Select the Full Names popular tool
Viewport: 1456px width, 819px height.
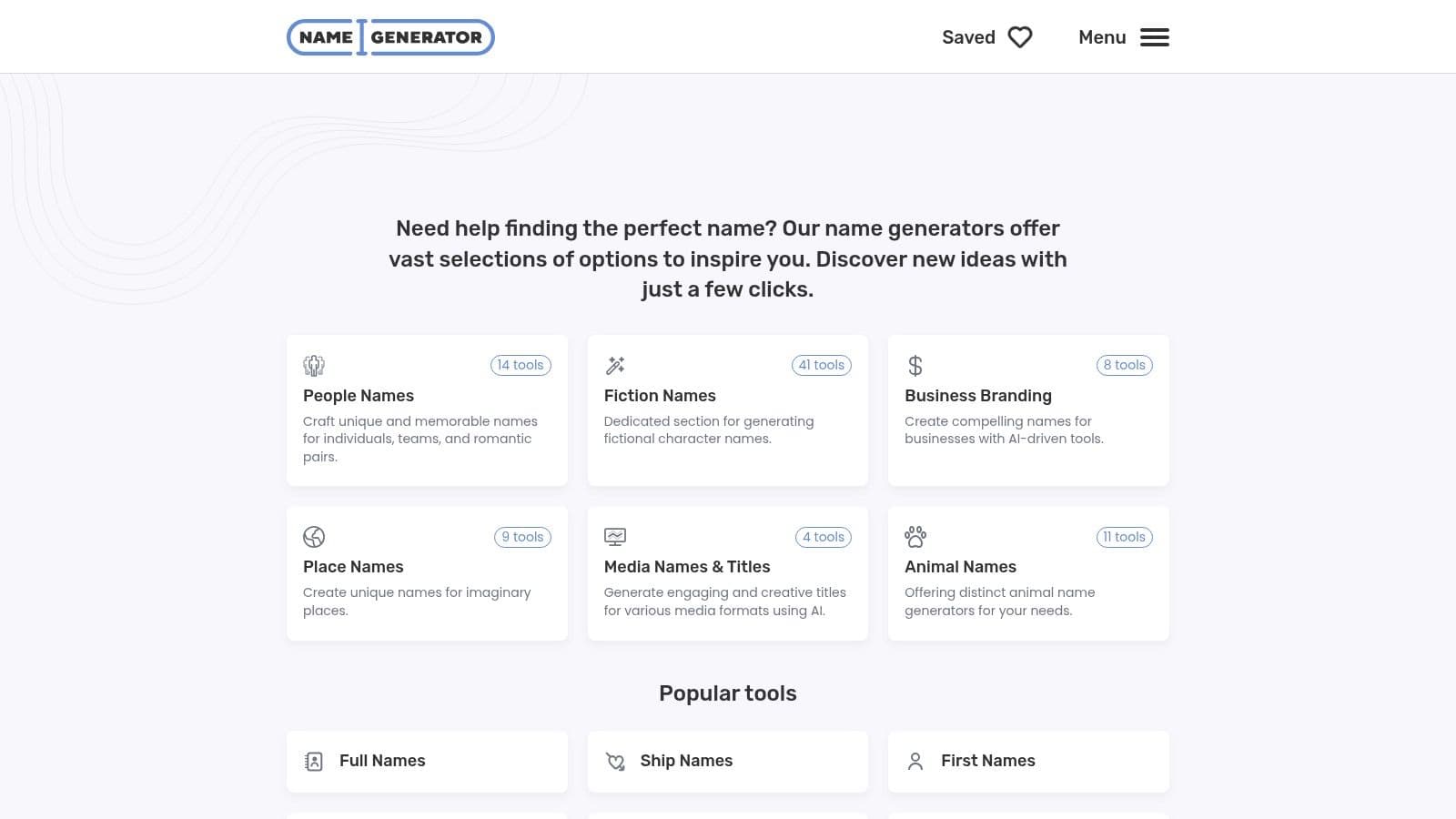pyautogui.click(x=427, y=762)
